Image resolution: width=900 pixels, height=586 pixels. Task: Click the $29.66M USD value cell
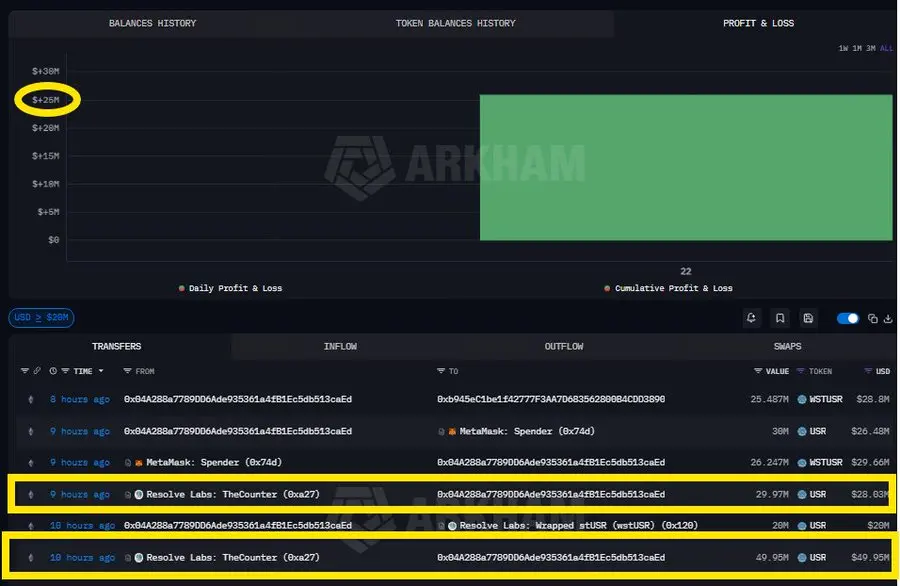pyautogui.click(x=870, y=463)
